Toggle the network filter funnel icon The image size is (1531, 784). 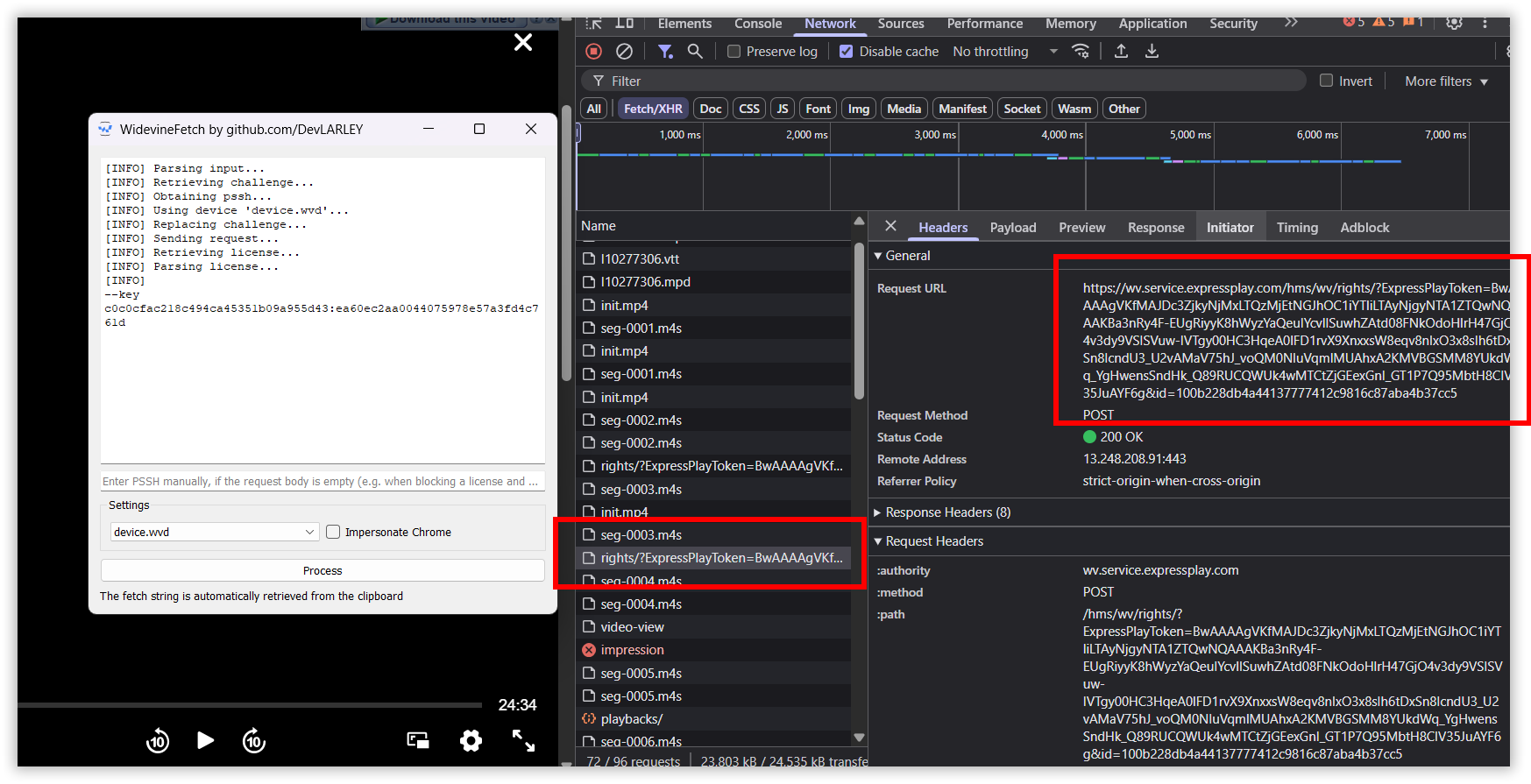pos(665,52)
